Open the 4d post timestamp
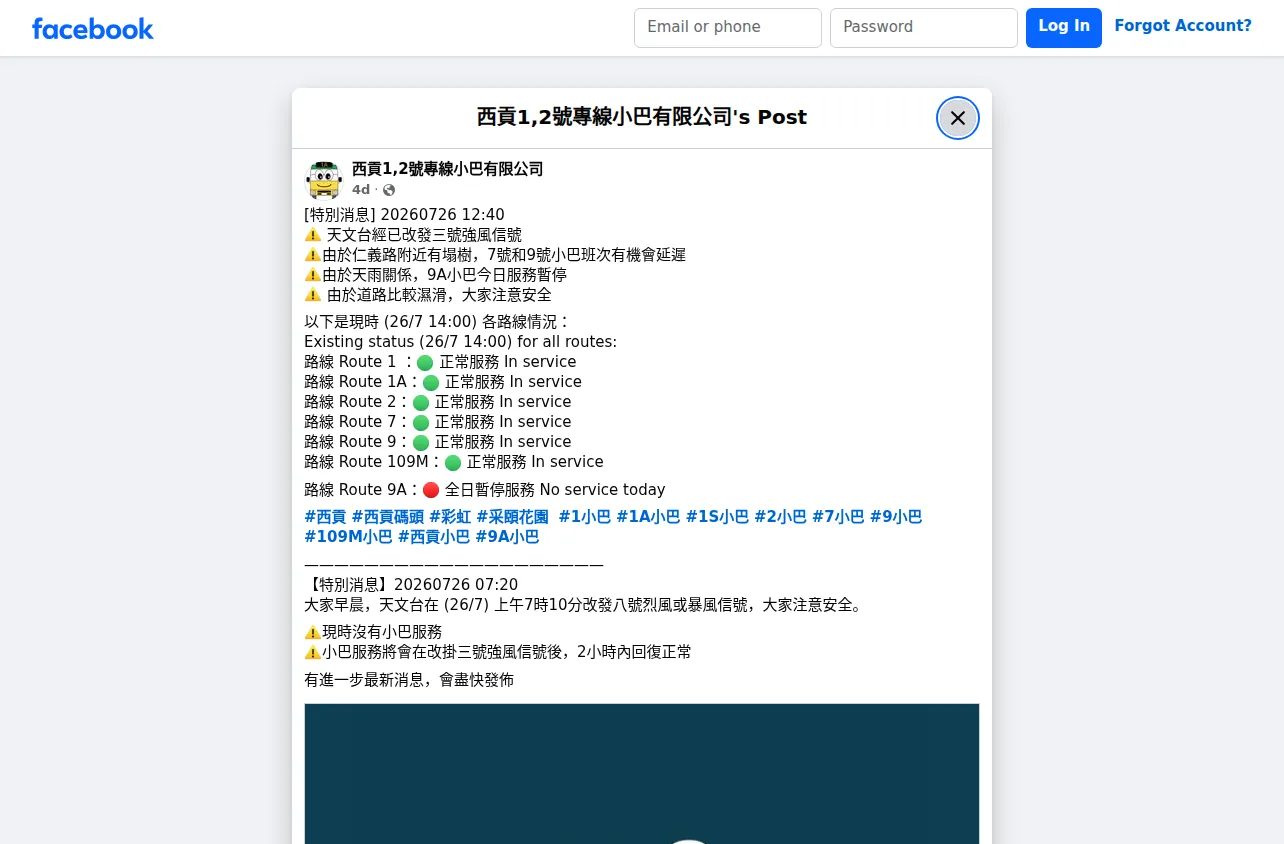 click(x=361, y=190)
